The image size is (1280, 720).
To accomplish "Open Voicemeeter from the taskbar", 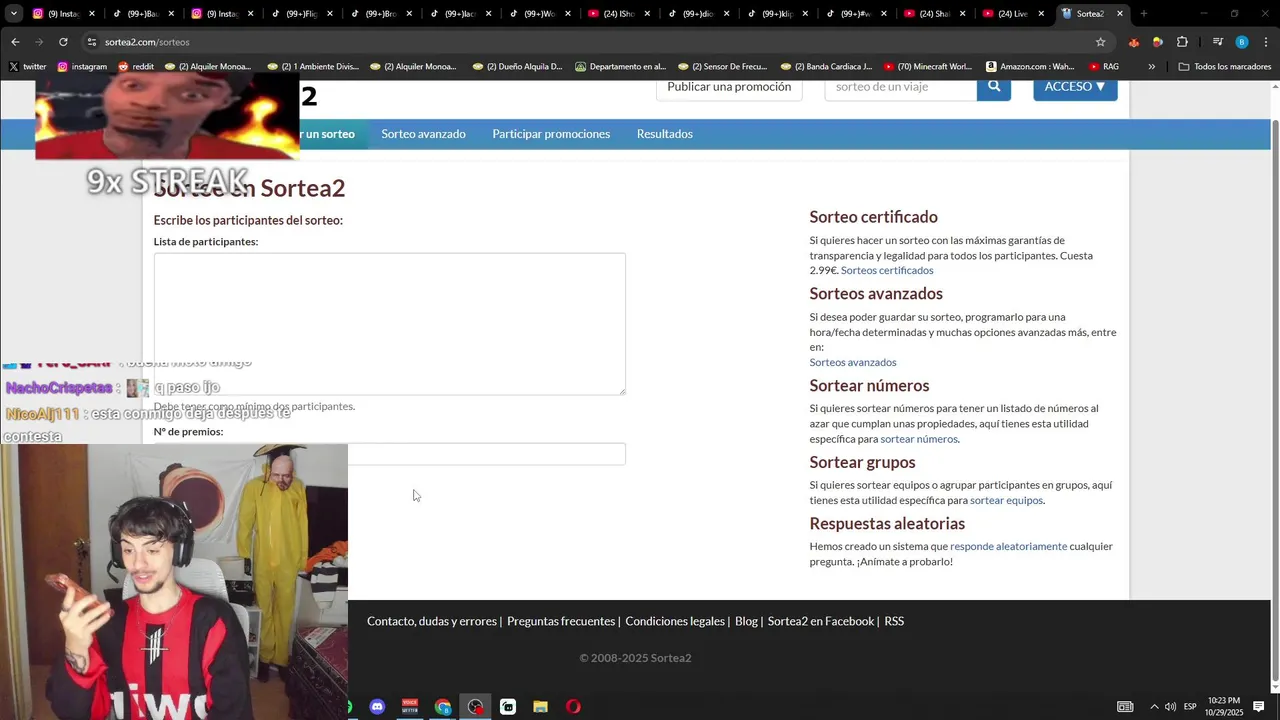I will [410, 707].
